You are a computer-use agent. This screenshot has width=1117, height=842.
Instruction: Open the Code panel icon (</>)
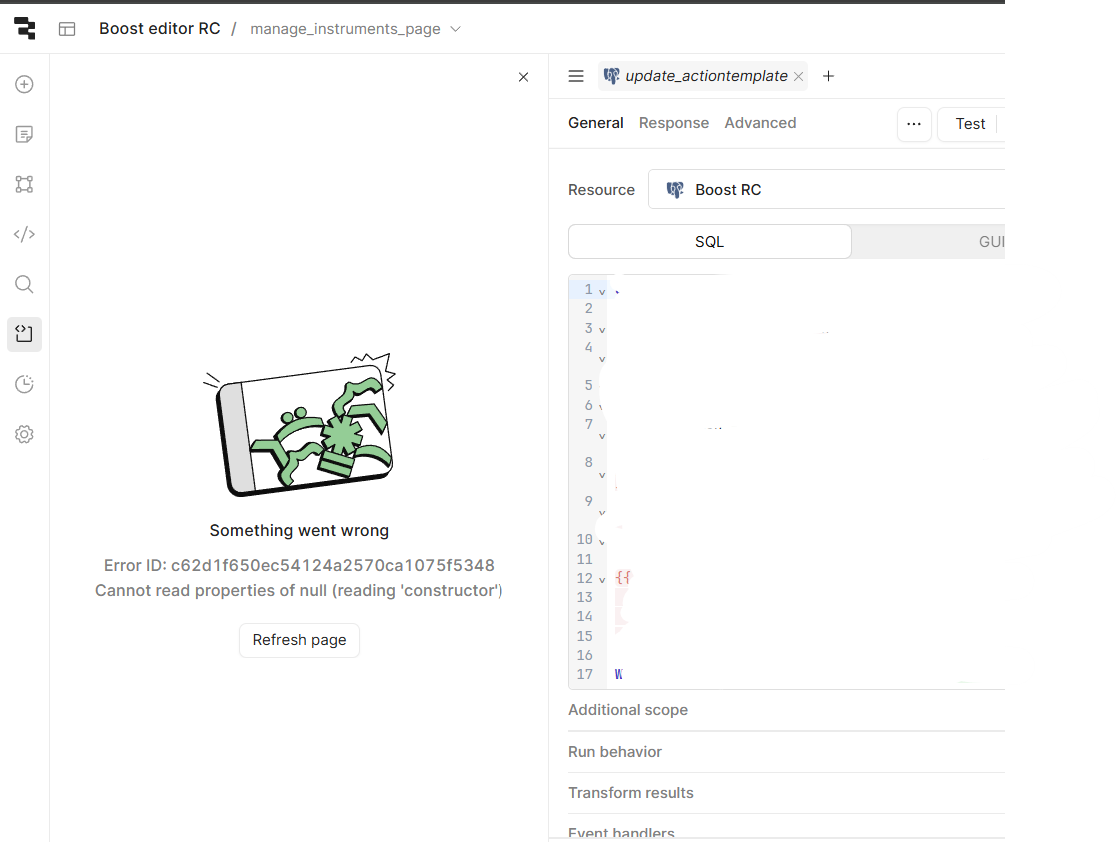pos(25,235)
